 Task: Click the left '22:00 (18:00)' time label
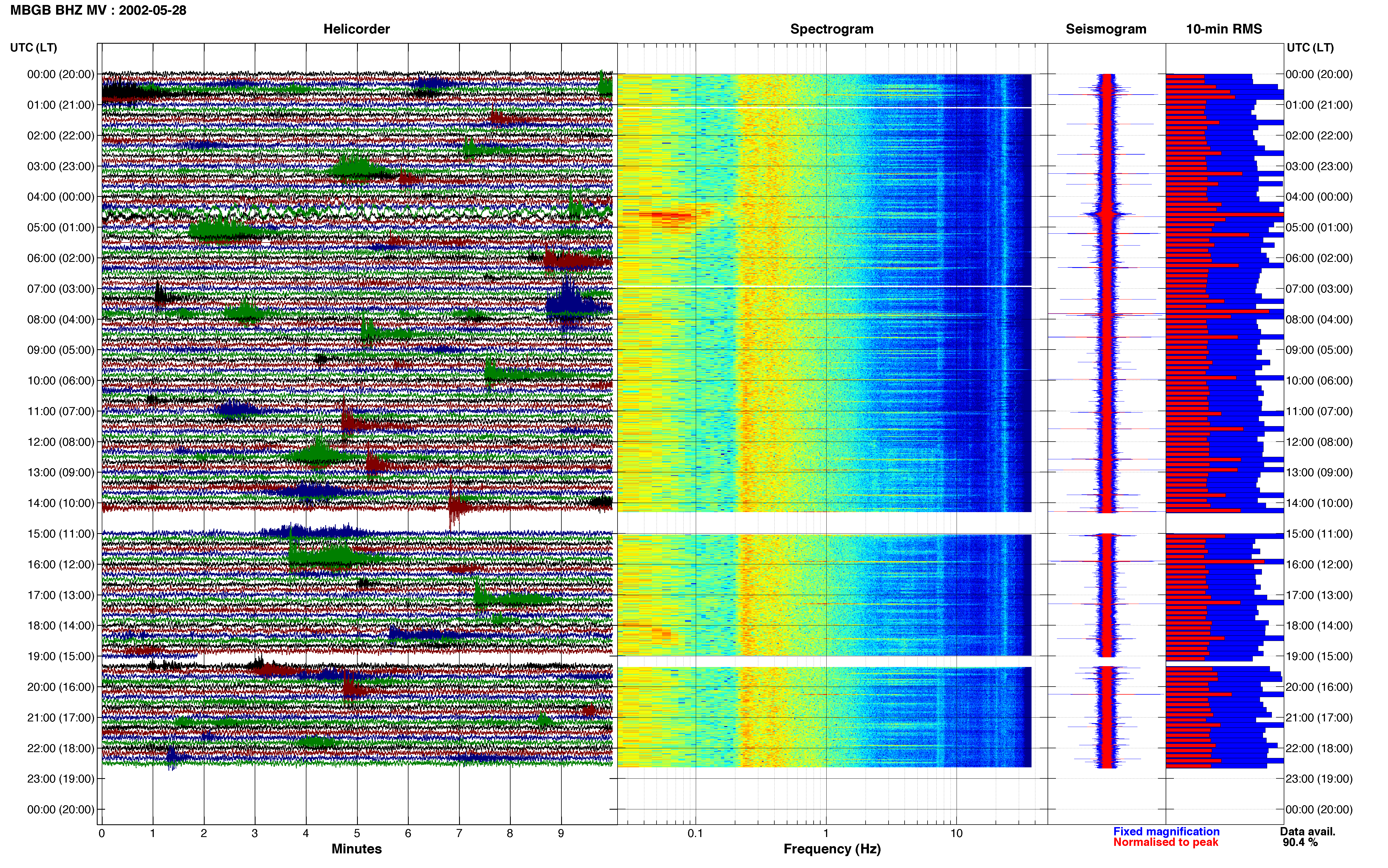(x=61, y=748)
